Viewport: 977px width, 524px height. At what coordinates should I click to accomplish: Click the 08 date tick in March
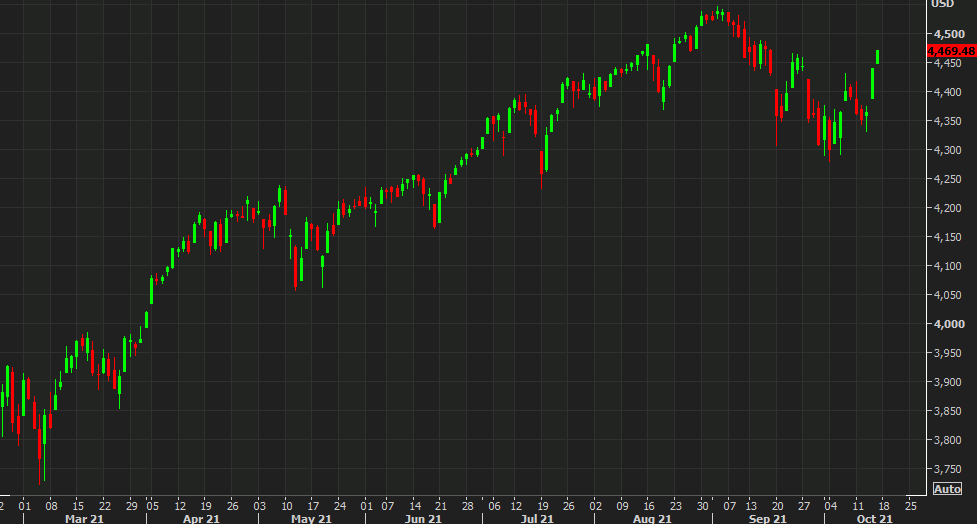pos(51,505)
